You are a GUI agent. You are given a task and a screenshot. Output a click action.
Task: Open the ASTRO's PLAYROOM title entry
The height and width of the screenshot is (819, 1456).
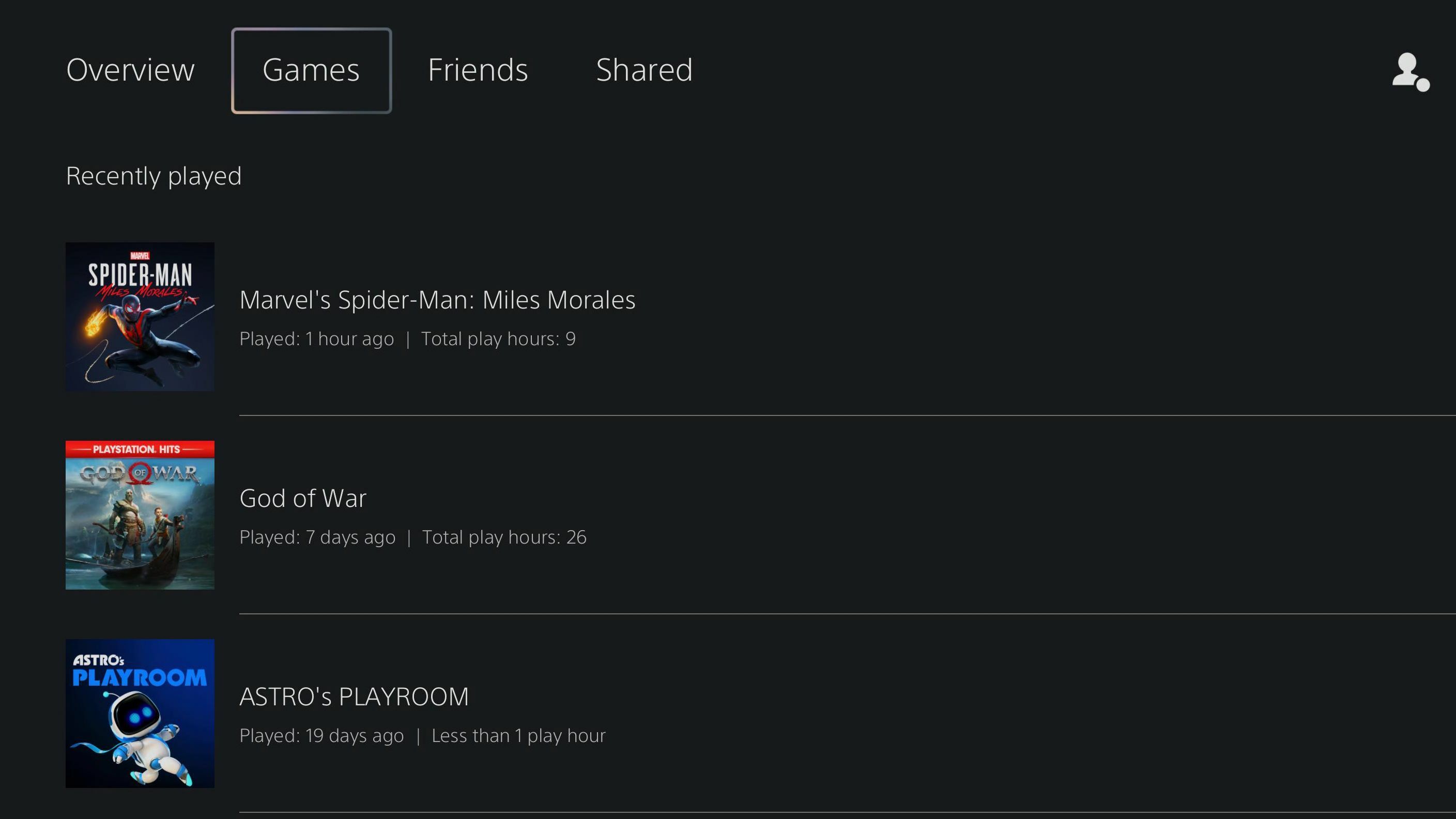click(355, 697)
